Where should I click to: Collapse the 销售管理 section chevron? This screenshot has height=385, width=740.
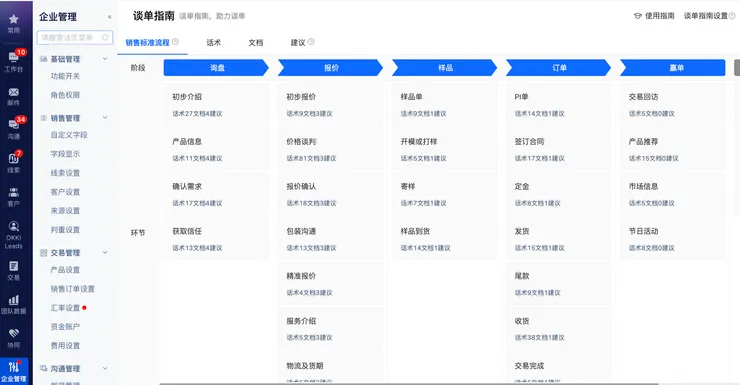click(x=105, y=117)
